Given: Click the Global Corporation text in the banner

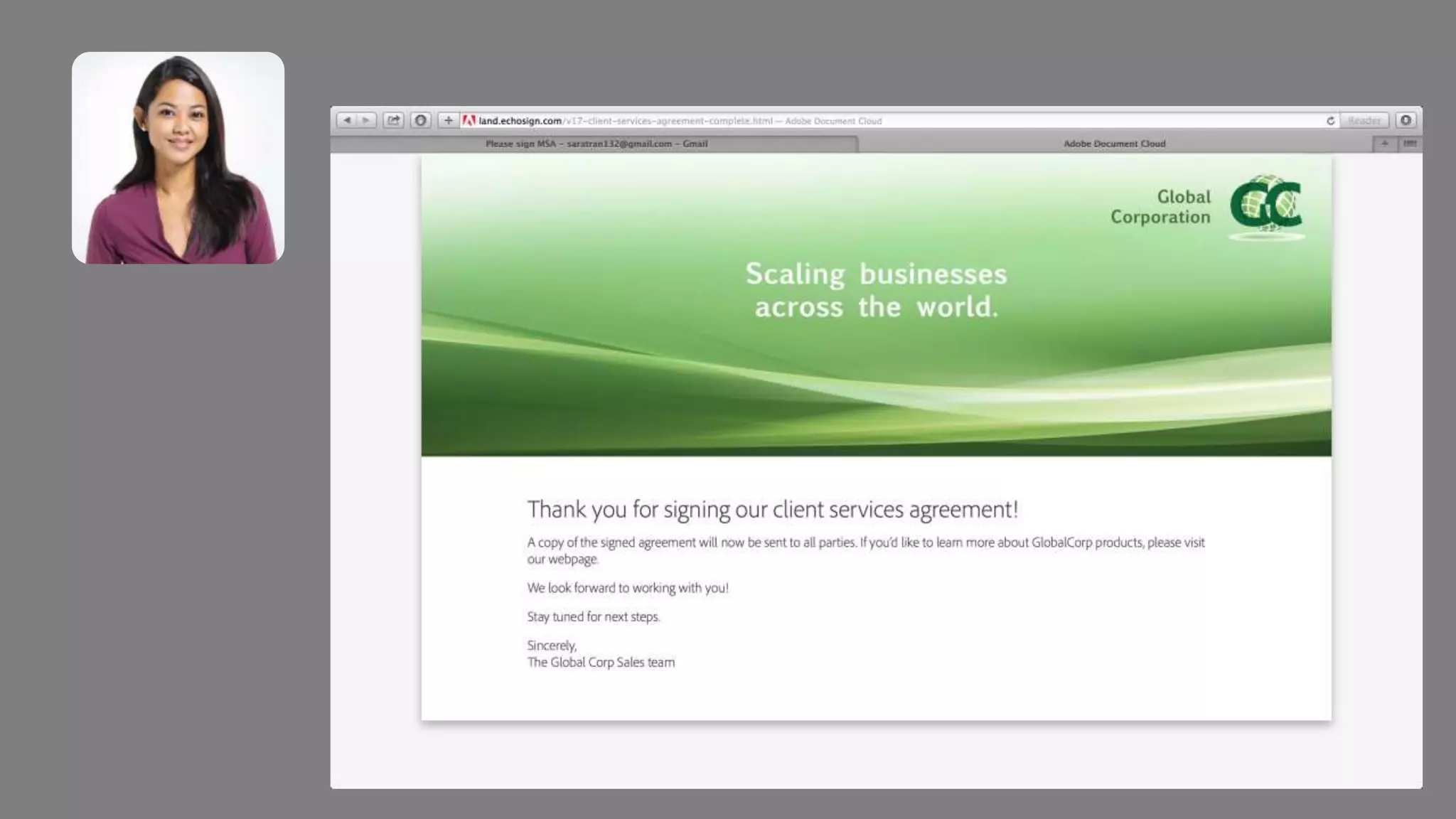Looking at the screenshot, I should coord(1160,207).
